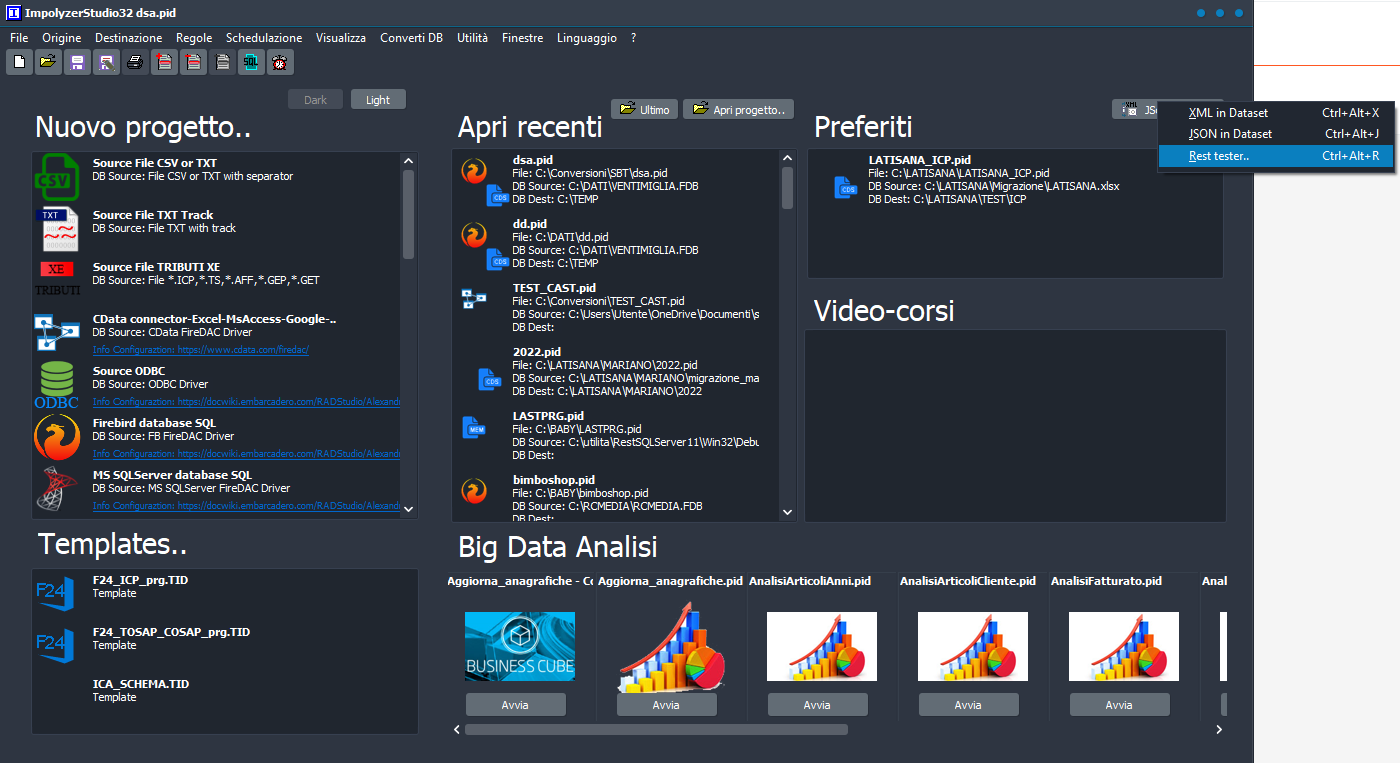Click the Print toolbar icon

pyautogui.click(x=135, y=62)
